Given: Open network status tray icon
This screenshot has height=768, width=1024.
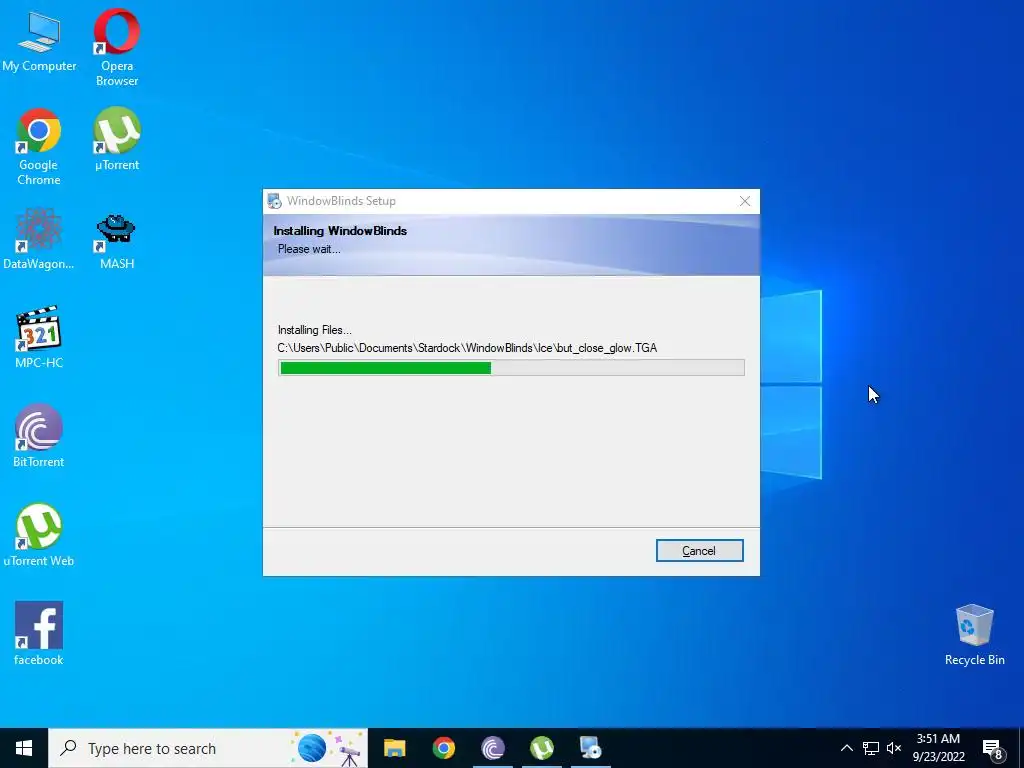Looking at the screenshot, I should pyautogui.click(x=871, y=748).
